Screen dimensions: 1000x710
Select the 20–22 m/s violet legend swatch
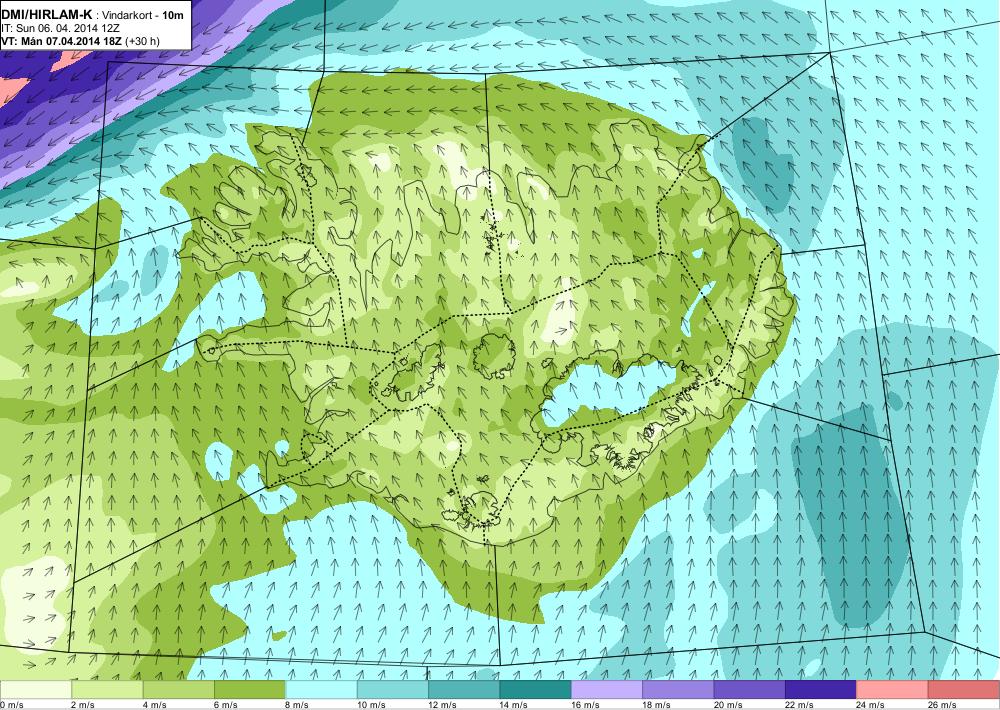pyautogui.click(x=750, y=690)
